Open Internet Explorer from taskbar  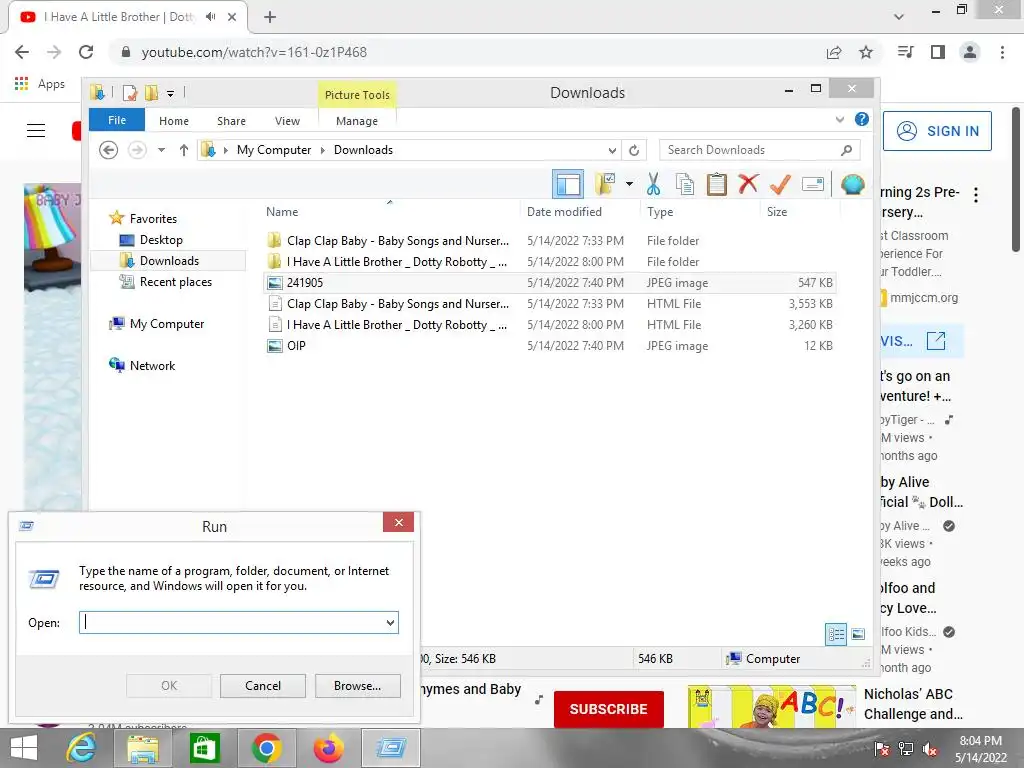[81, 748]
